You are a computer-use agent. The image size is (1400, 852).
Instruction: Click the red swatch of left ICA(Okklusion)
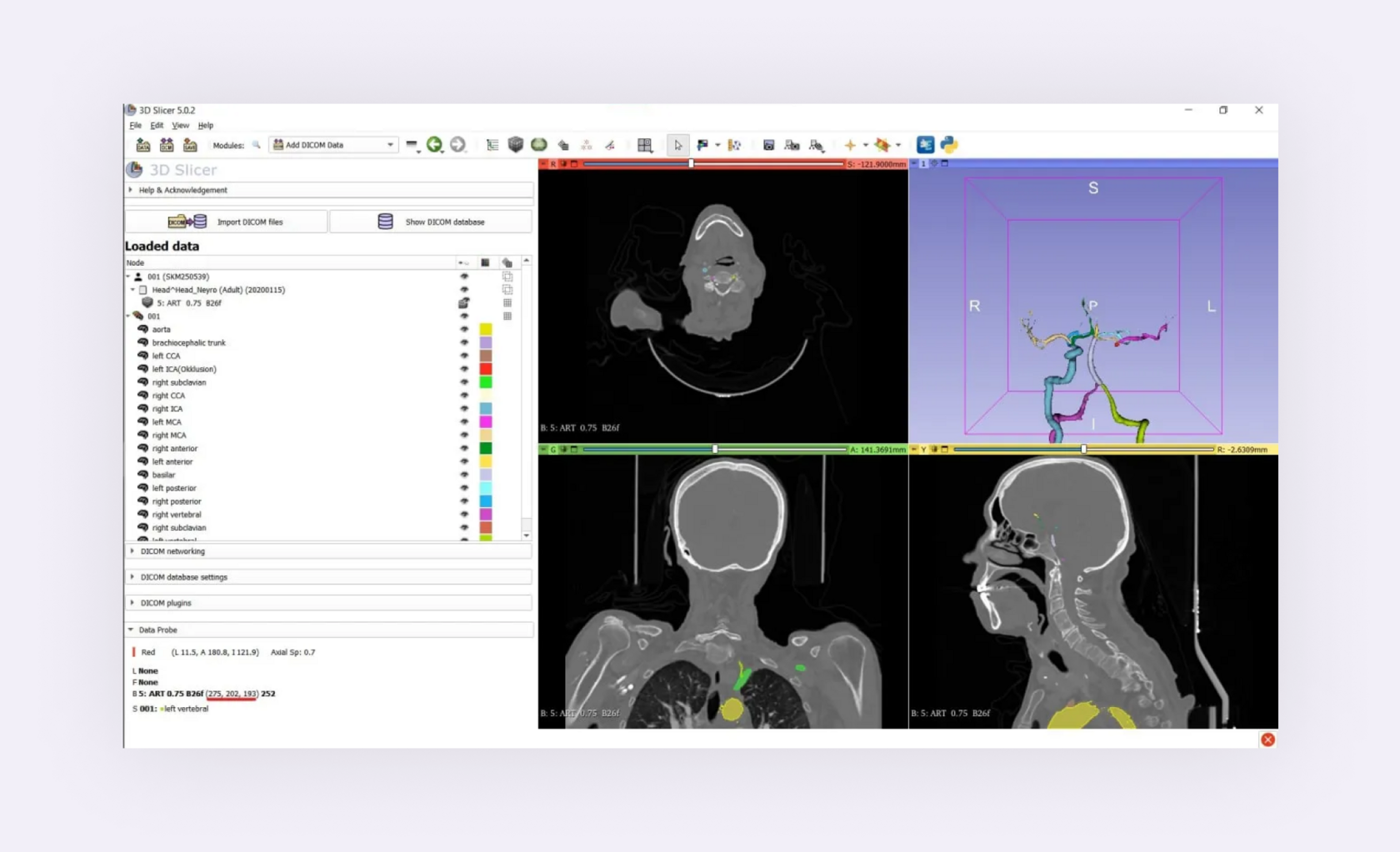486,369
